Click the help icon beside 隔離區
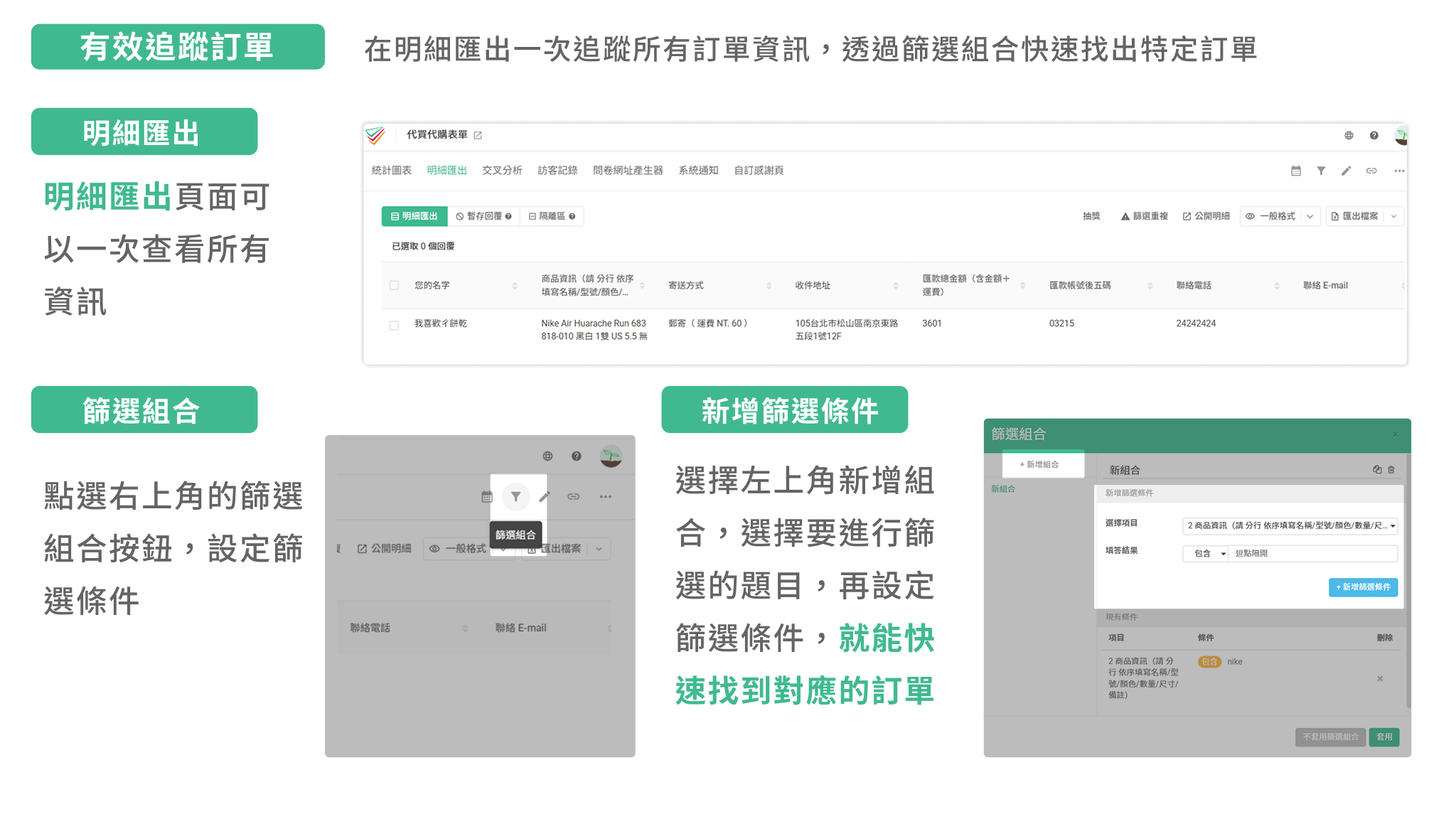1456x819 pixels. point(572,216)
